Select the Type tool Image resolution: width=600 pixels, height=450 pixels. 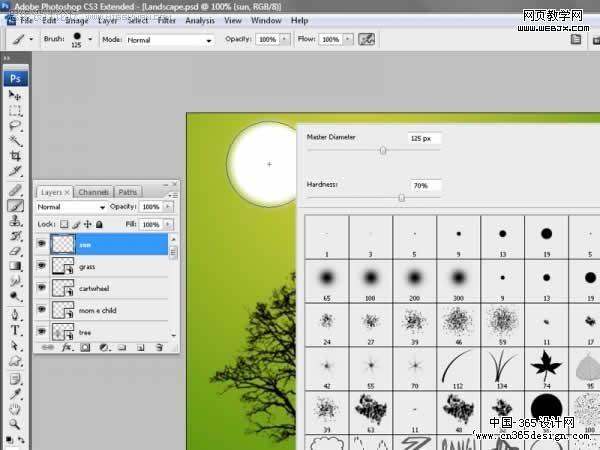(15, 330)
